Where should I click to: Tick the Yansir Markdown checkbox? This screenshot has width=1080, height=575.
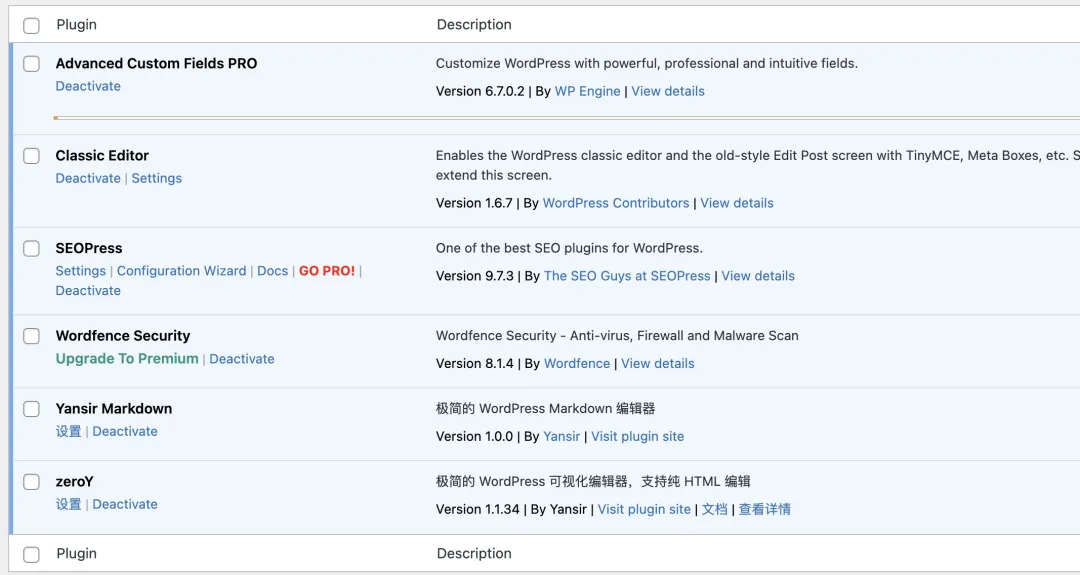[32, 409]
